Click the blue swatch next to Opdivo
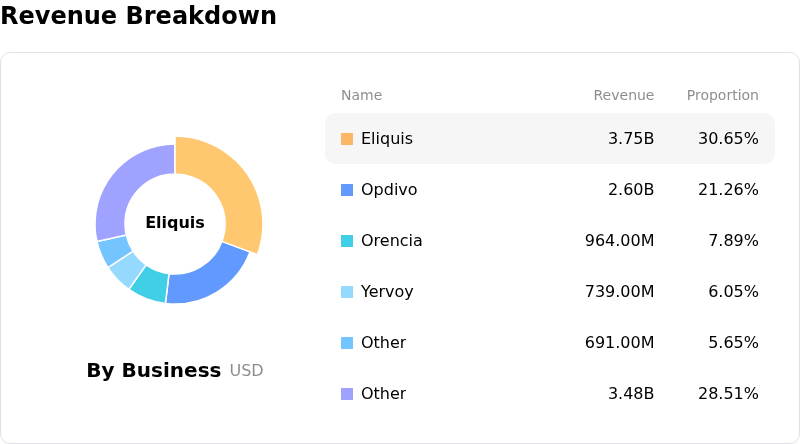The width and height of the screenshot is (800, 444). click(x=347, y=190)
